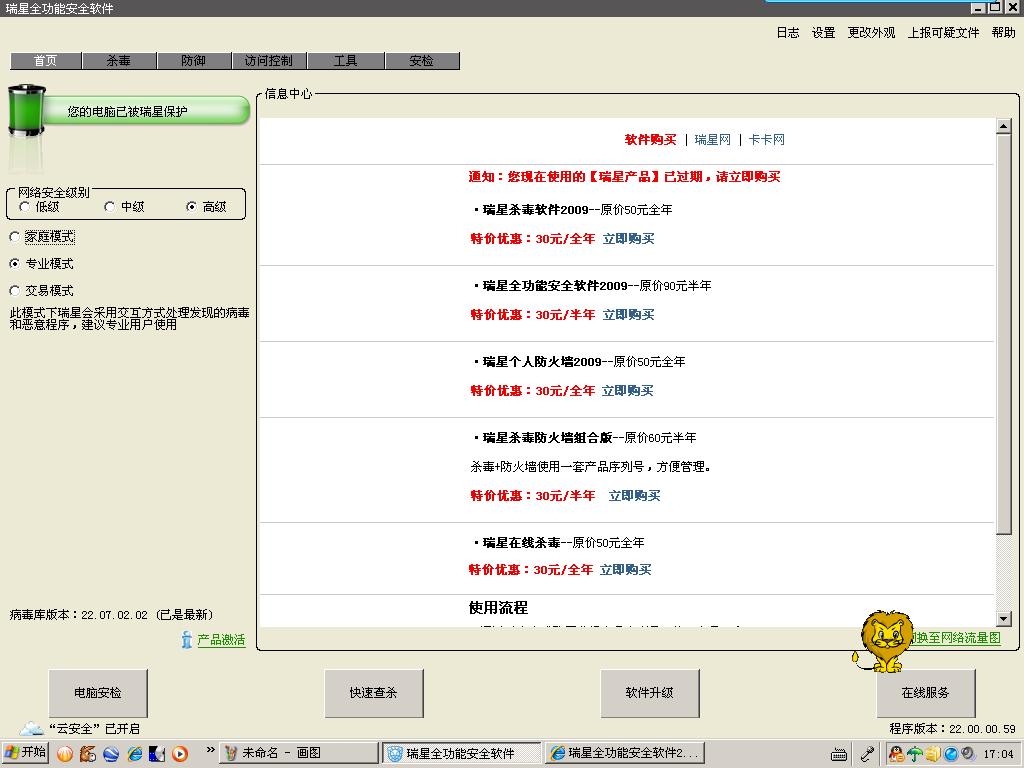Click the 程序版本:22.00.00.59 text
Image resolution: width=1024 pixels, height=768 pixels.
click(952, 729)
